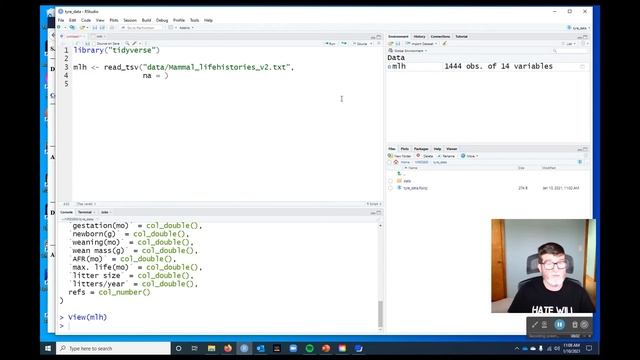The image size is (640, 360).
Task: Click New Folder in Files pane
Action: 400,156
